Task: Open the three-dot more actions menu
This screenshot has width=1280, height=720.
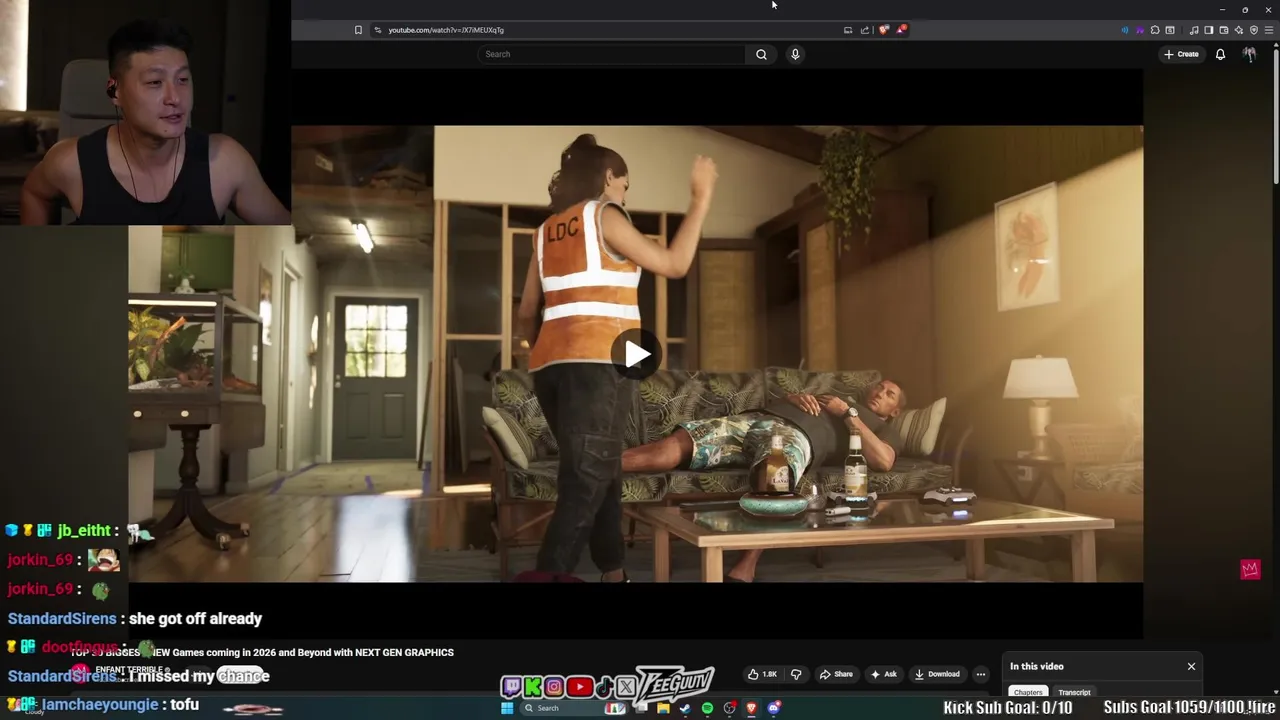Action: (981, 674)
